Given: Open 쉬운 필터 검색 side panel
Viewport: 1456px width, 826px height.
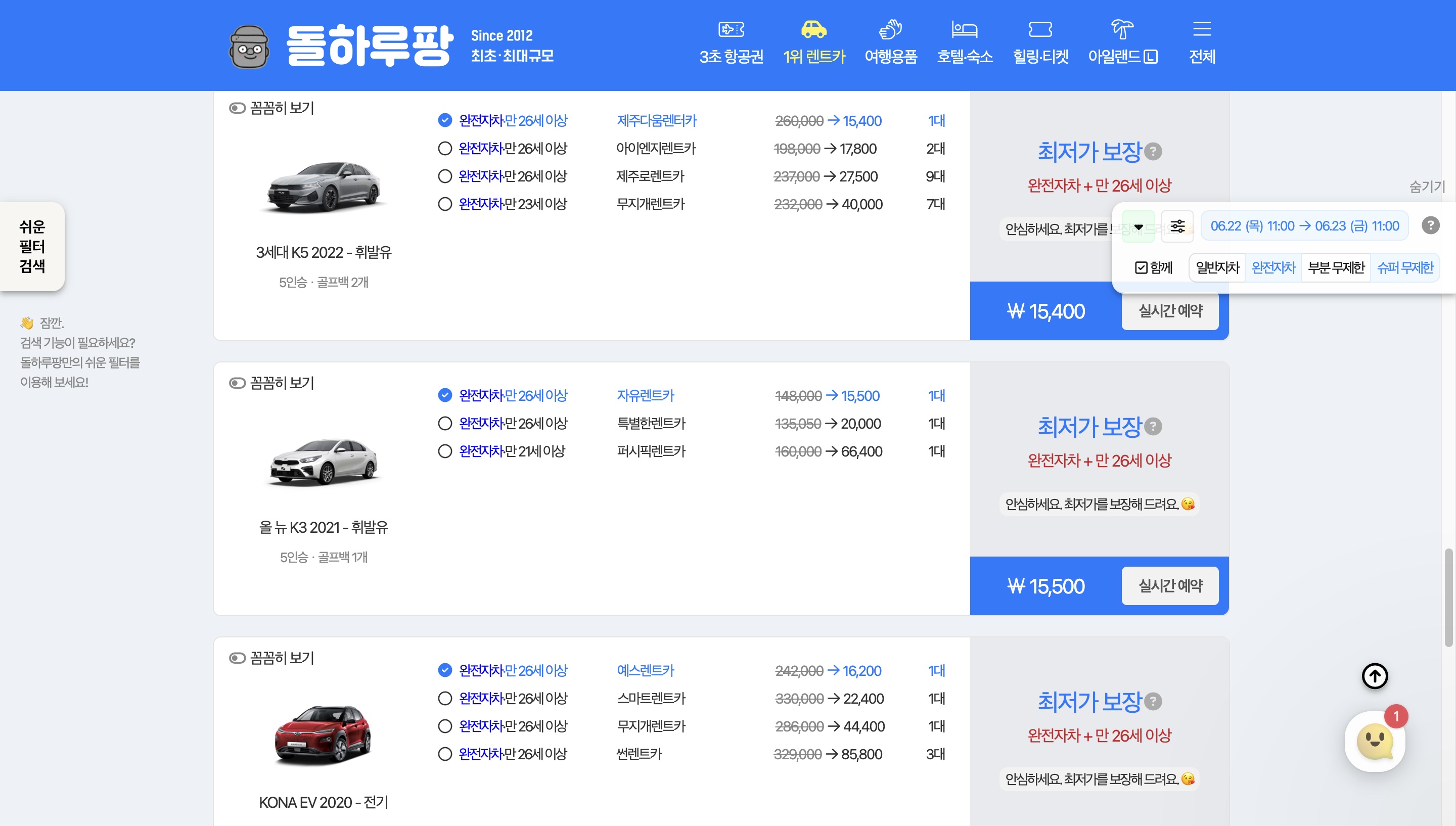Looking at the screenshot, I should [32, 246].
